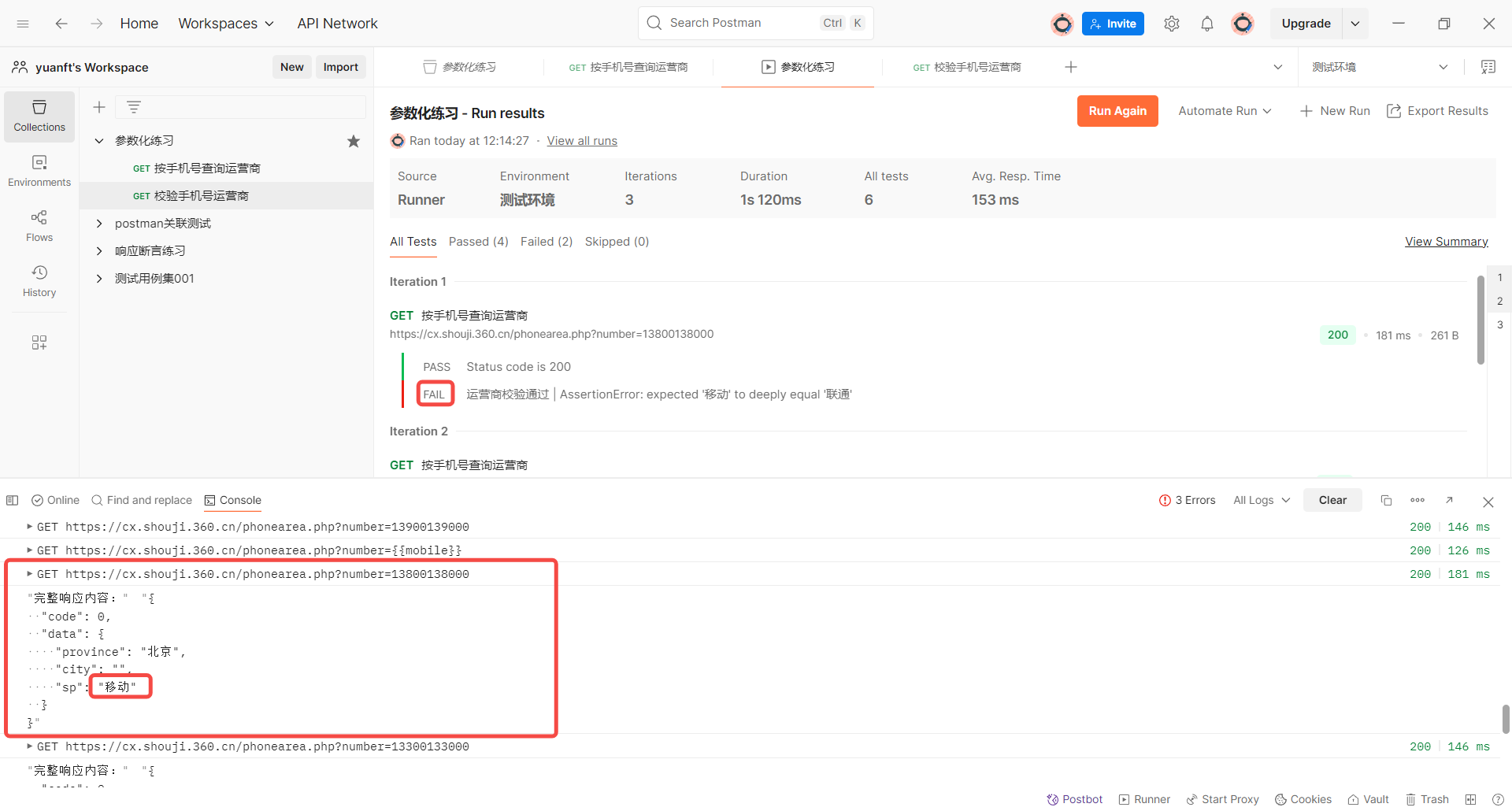Close the console panel
The width and height of the screenshot is (1512, 811).
tap(1488, 502)
